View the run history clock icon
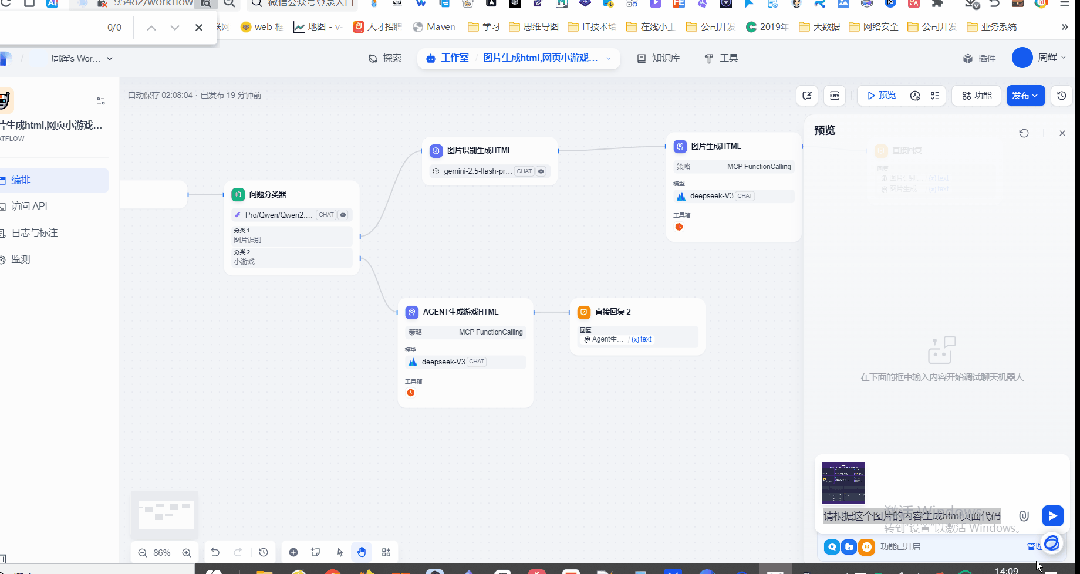The width and height of the screenshot is (1080, 574). [915, 96]
